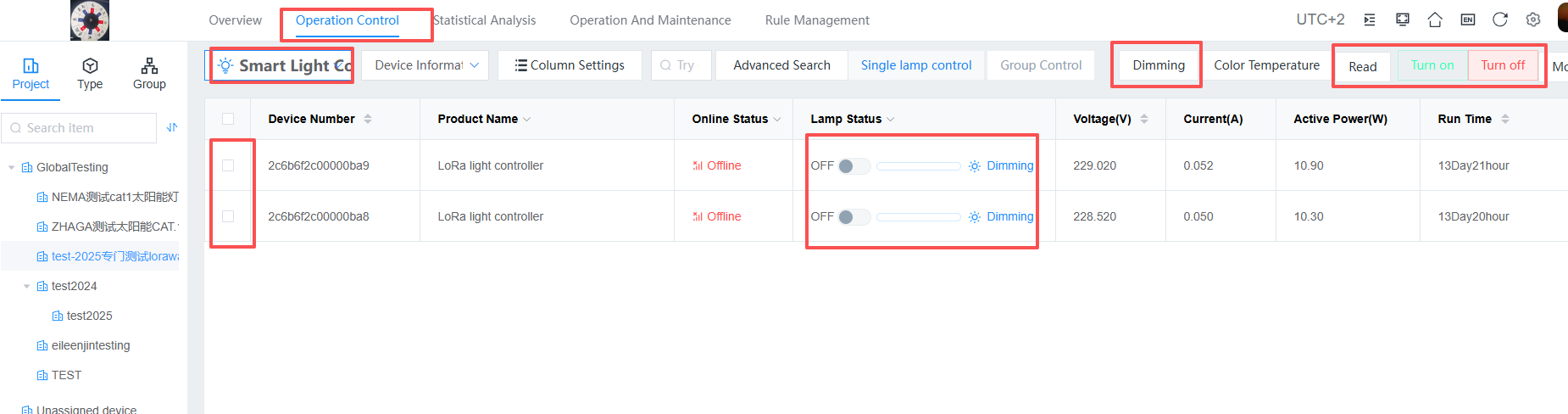
Task: Select the Type tab in sidebar
Action: click(x=90, y=74)
